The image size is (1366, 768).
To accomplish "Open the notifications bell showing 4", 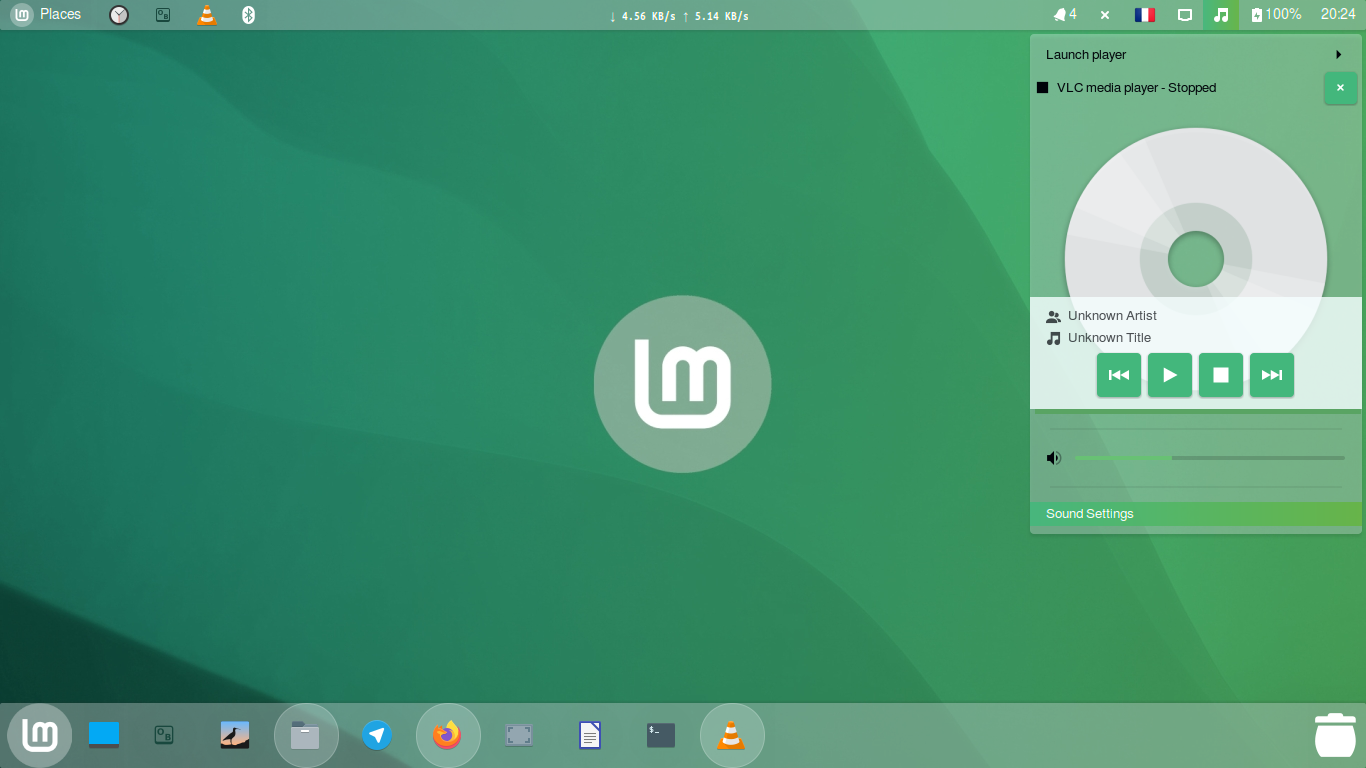I will point(1065,15).
